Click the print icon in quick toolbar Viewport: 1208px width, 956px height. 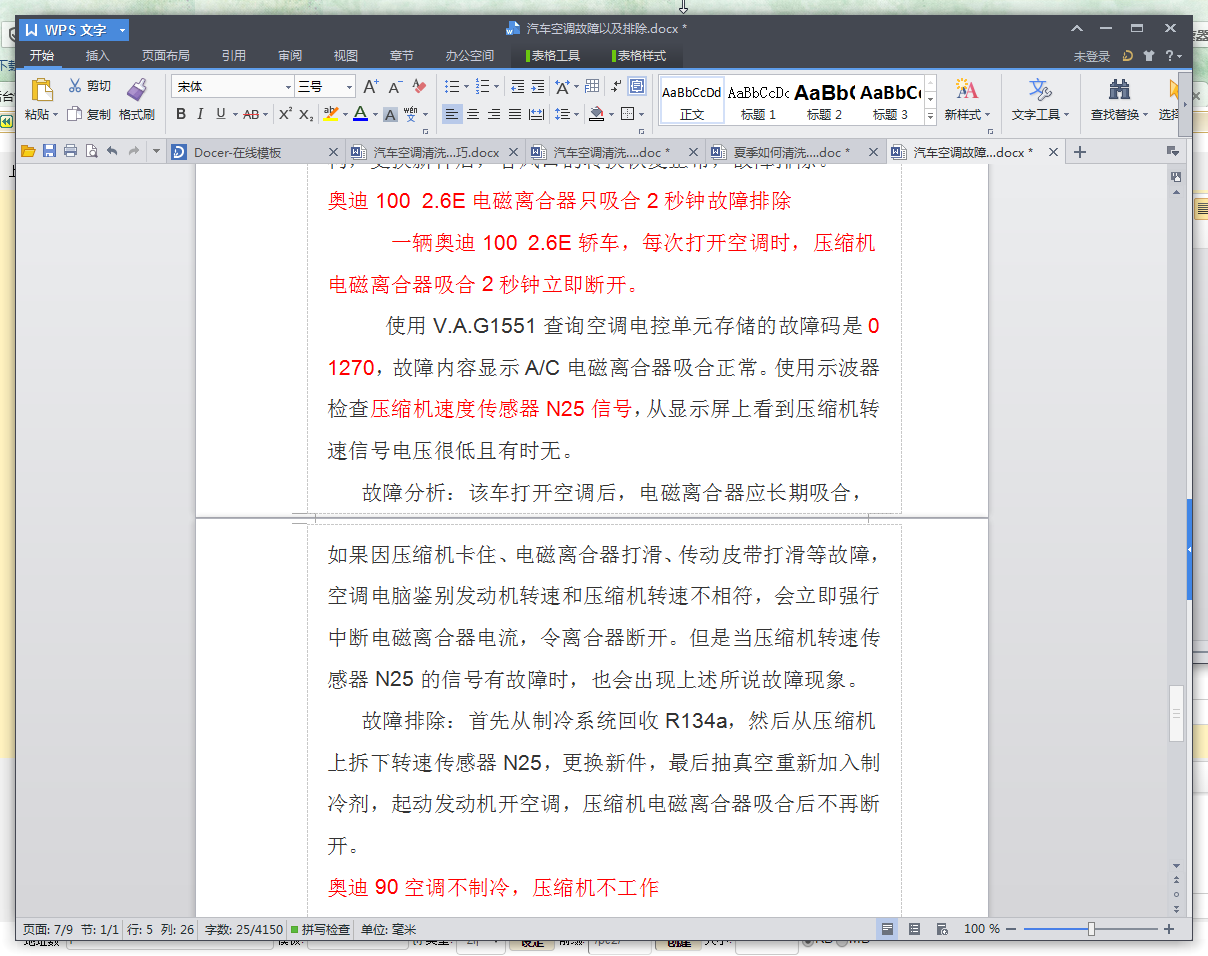(70, 152)
